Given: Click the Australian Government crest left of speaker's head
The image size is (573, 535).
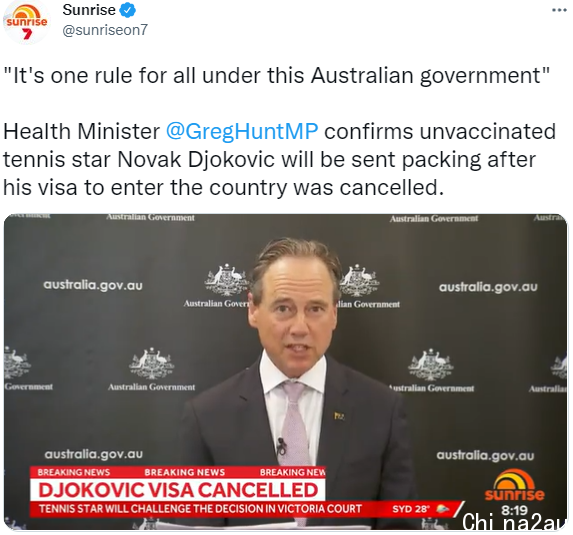Looking at the screenshot, I should (226, 280).
